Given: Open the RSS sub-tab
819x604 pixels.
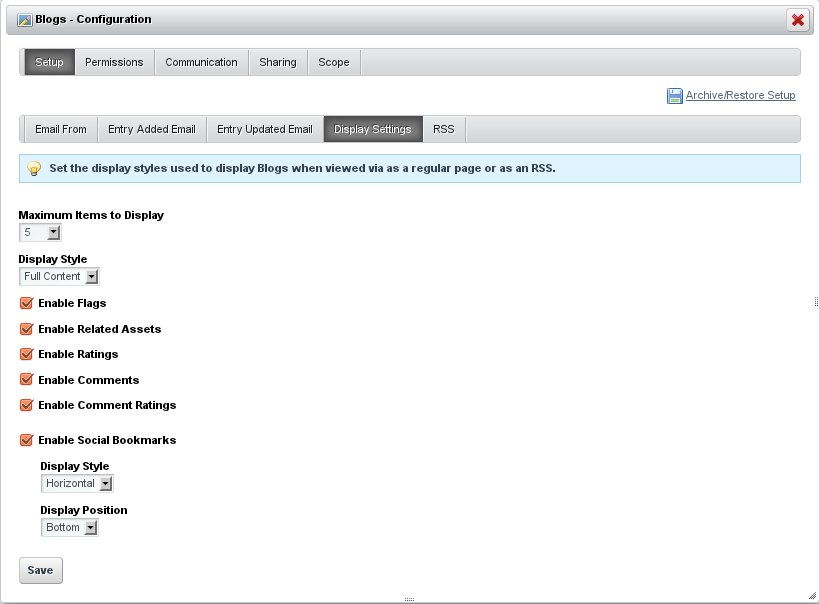Looking at the screenshot, I should (444, 129).
